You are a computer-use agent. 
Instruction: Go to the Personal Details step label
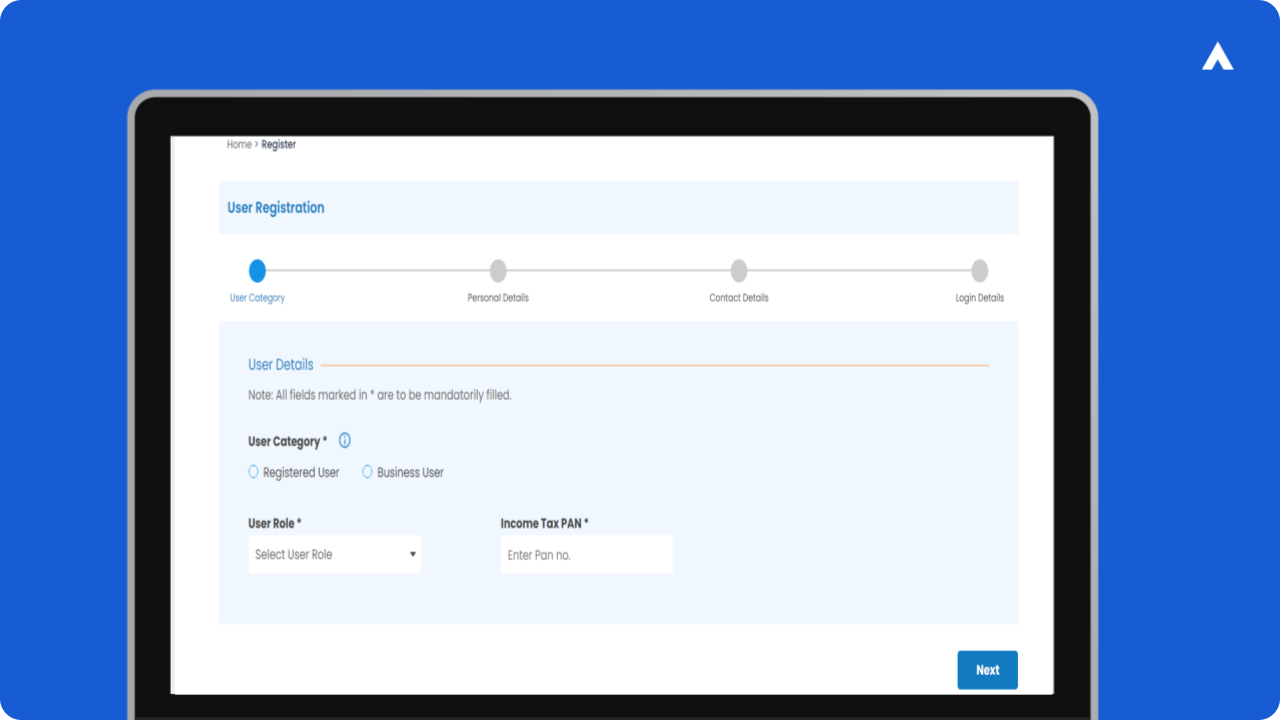click(498, 298)
